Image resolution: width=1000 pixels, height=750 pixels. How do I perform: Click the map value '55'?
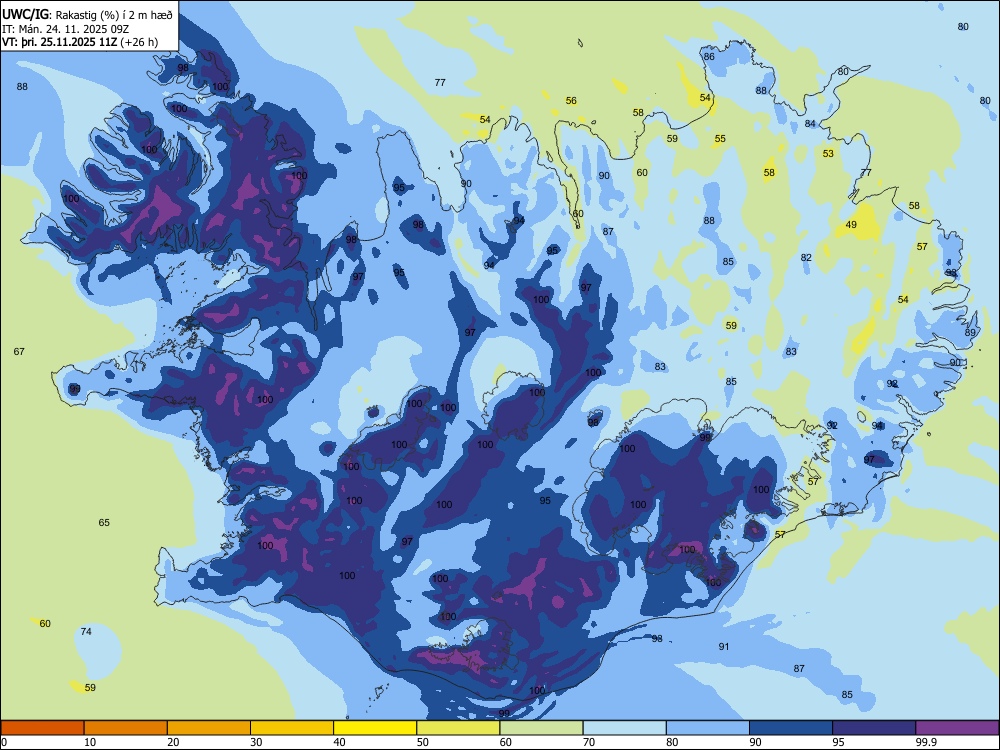point(720,138)
